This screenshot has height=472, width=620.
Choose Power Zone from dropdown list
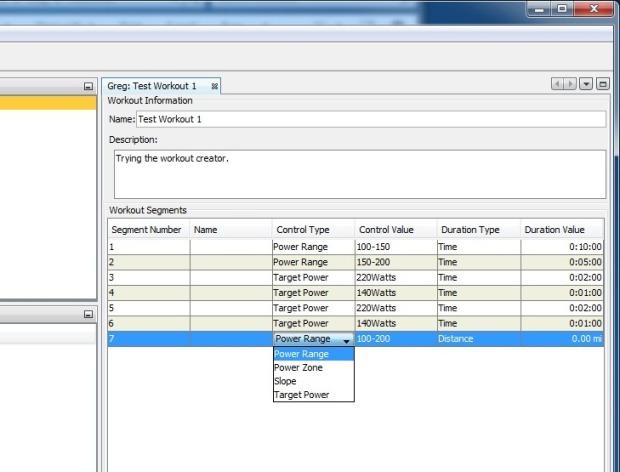point(298,368)
